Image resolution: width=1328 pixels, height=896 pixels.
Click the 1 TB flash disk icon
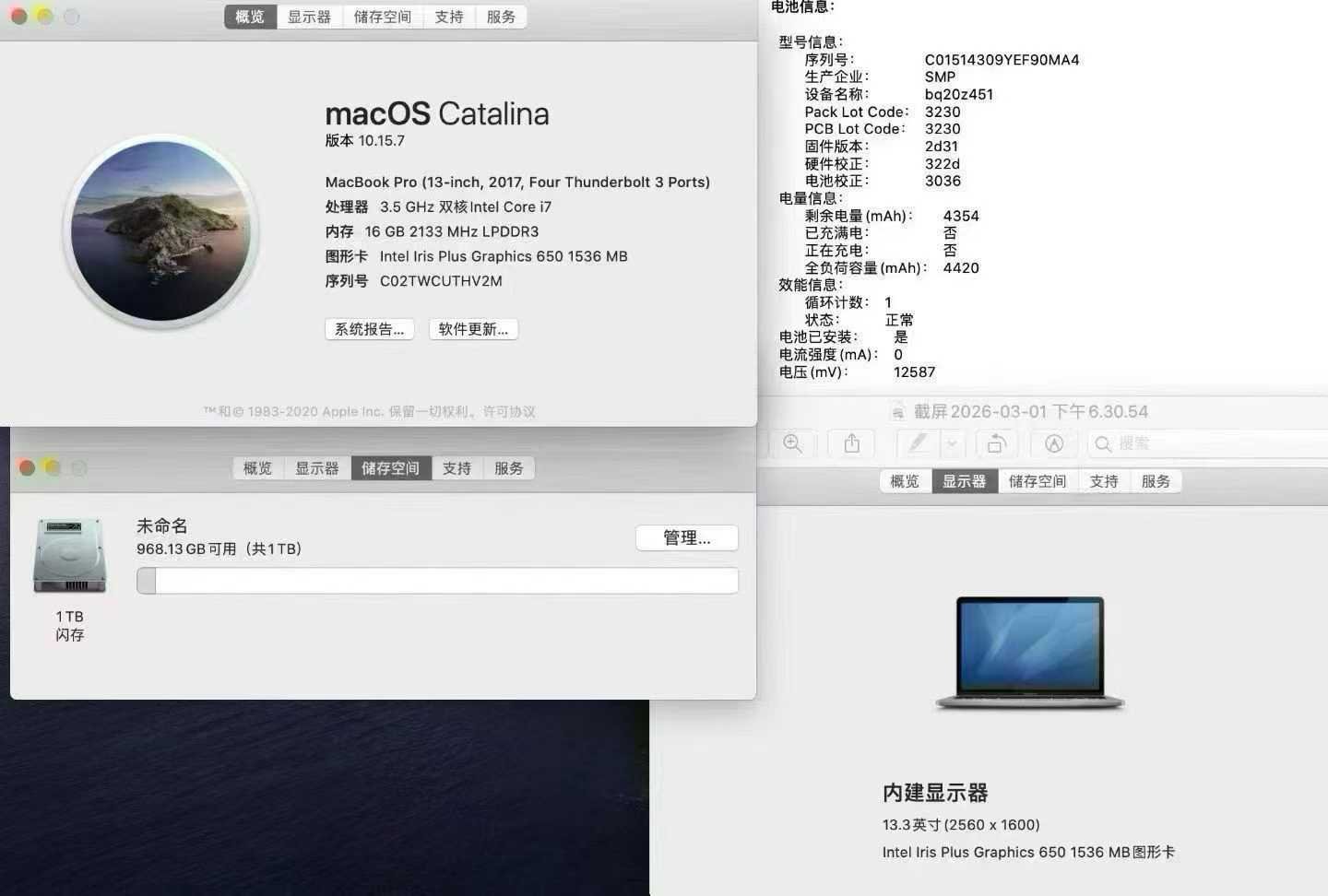point(70,555)
